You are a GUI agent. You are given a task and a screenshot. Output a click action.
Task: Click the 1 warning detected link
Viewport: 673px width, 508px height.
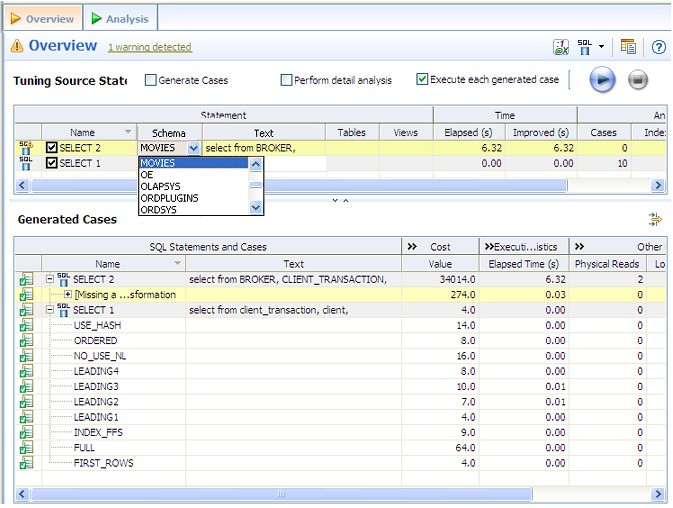pos(150,47)
